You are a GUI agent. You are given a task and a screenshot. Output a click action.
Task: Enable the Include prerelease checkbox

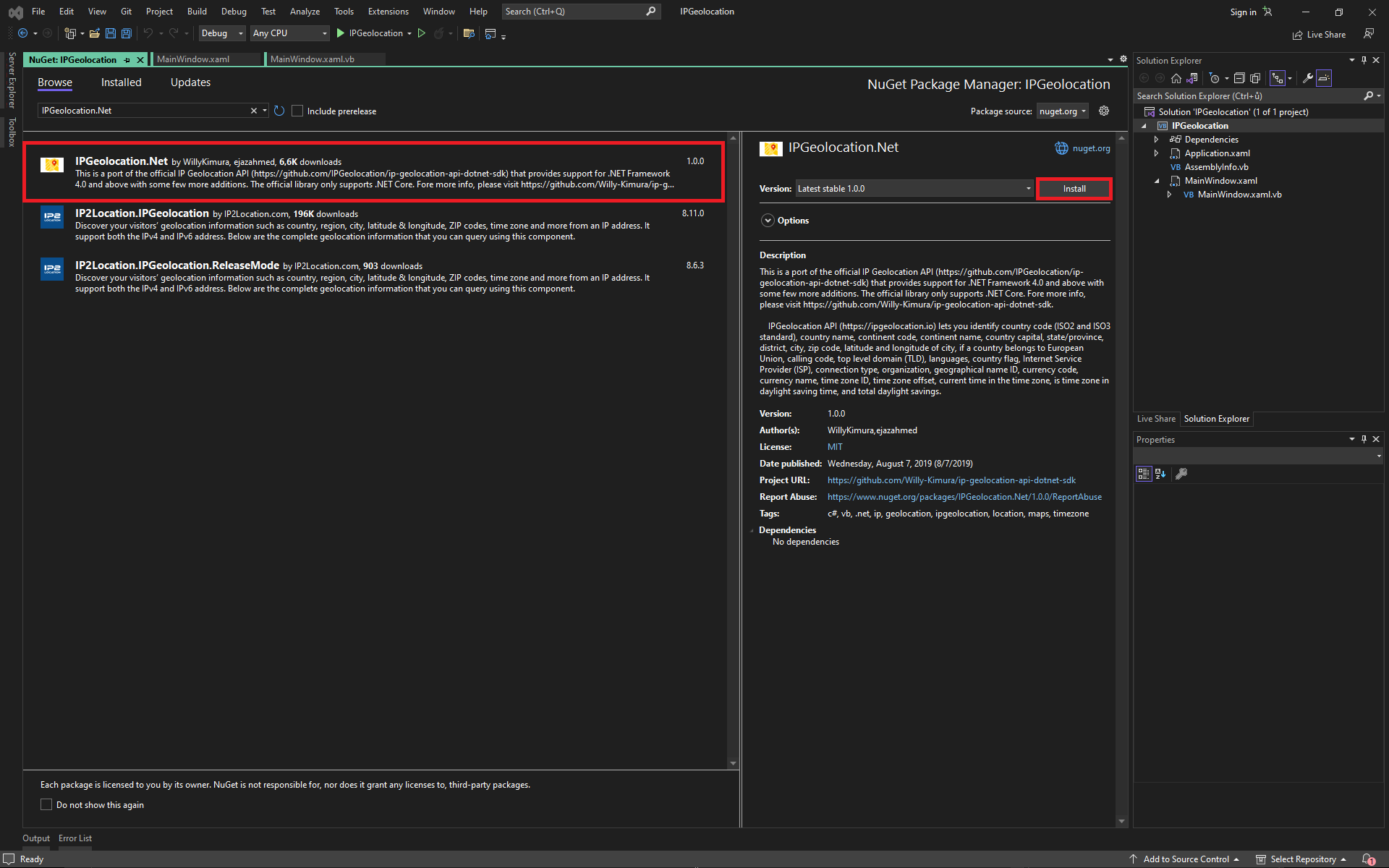[x=297, y=111]
